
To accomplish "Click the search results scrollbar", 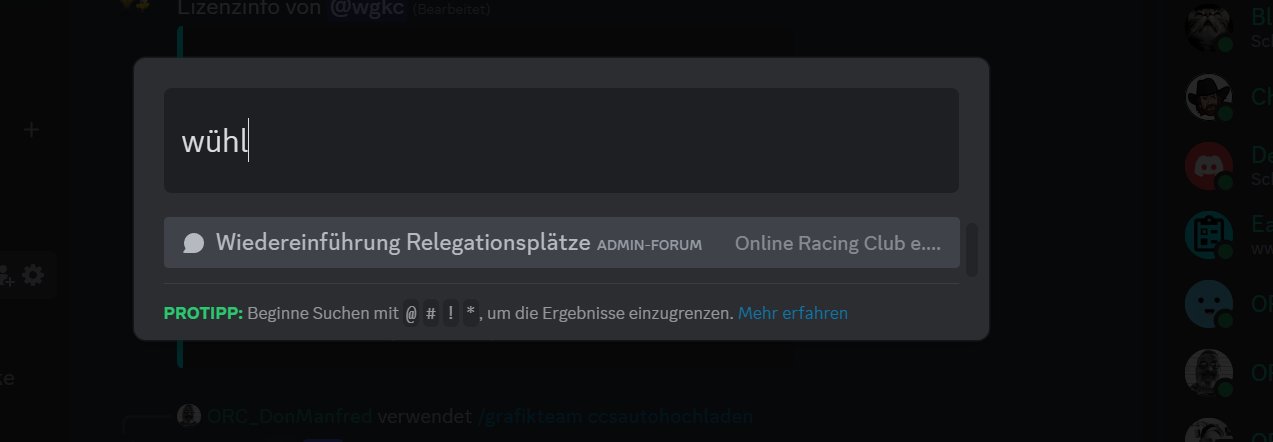I will (x=972, y=250).
